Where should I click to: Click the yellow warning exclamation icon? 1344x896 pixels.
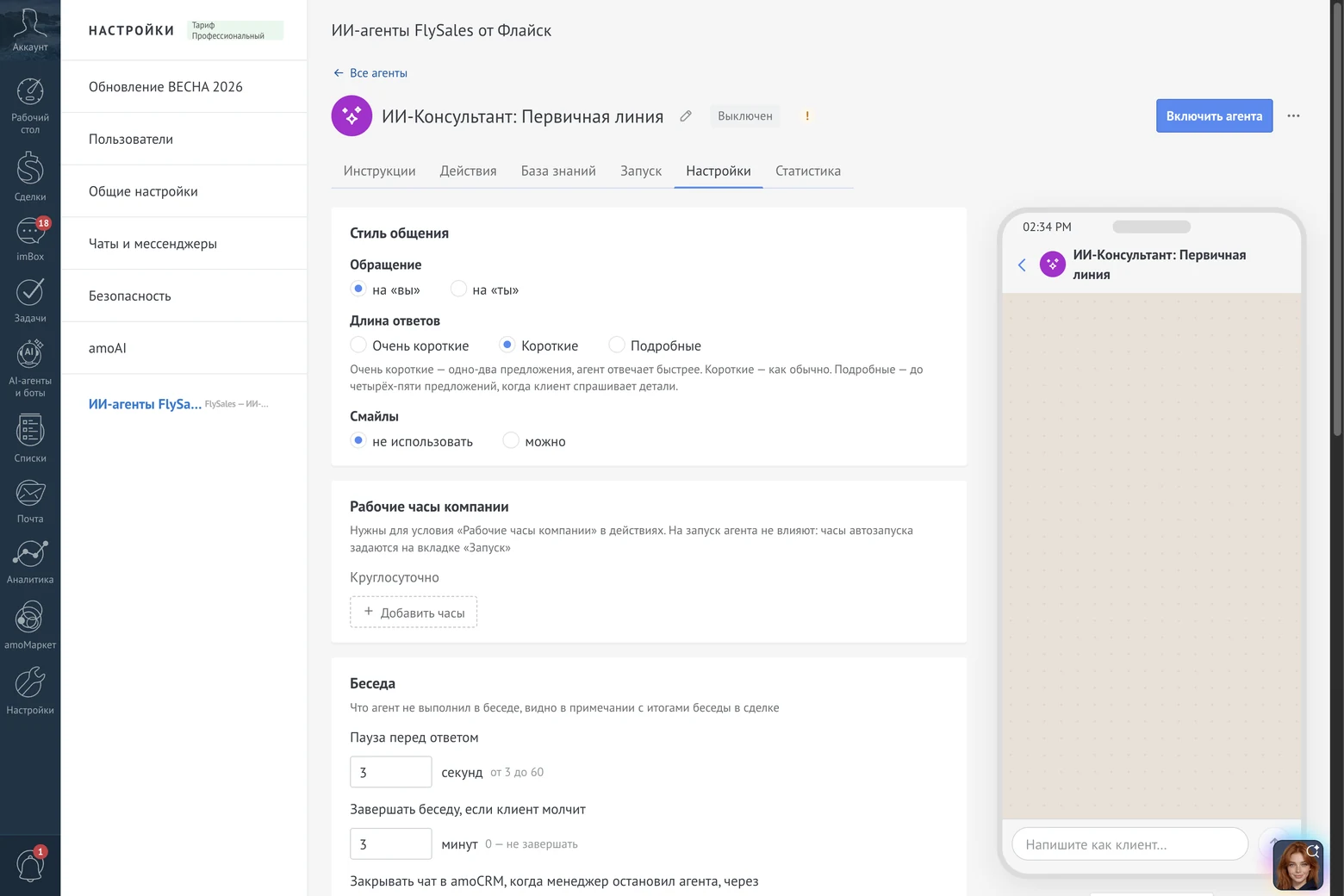(807, 116)
